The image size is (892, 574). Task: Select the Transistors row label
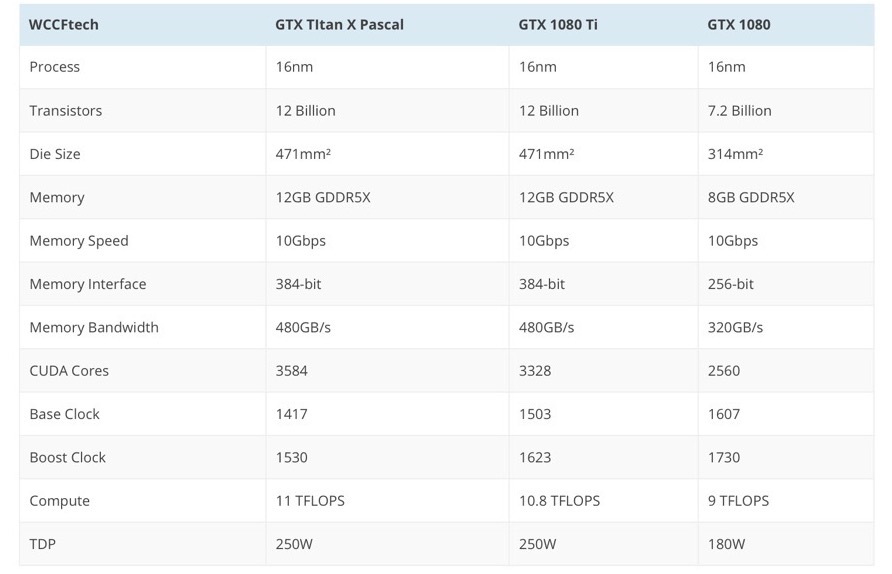[x=66, y=111]
